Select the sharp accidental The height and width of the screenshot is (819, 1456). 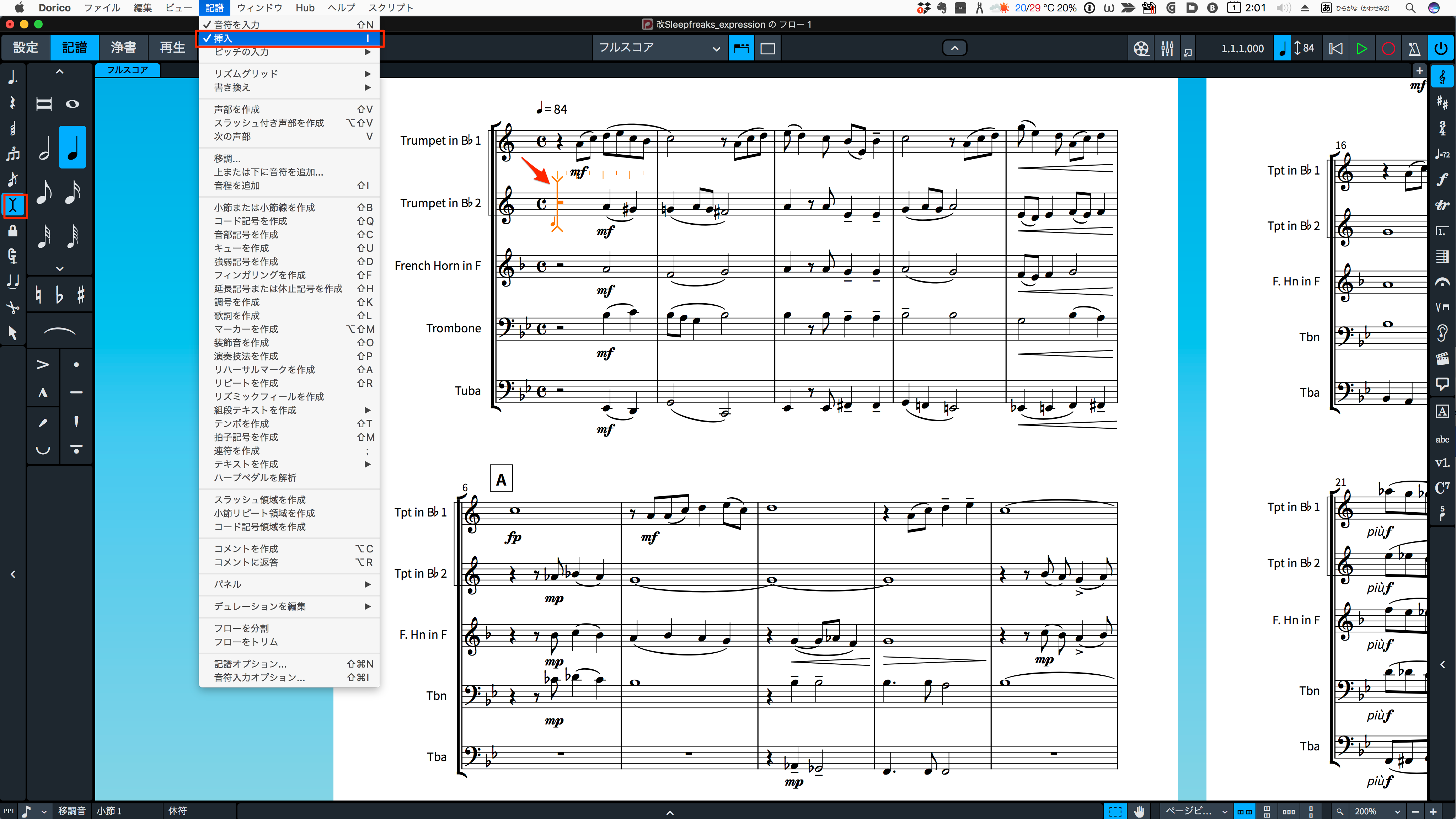[81, 294]
